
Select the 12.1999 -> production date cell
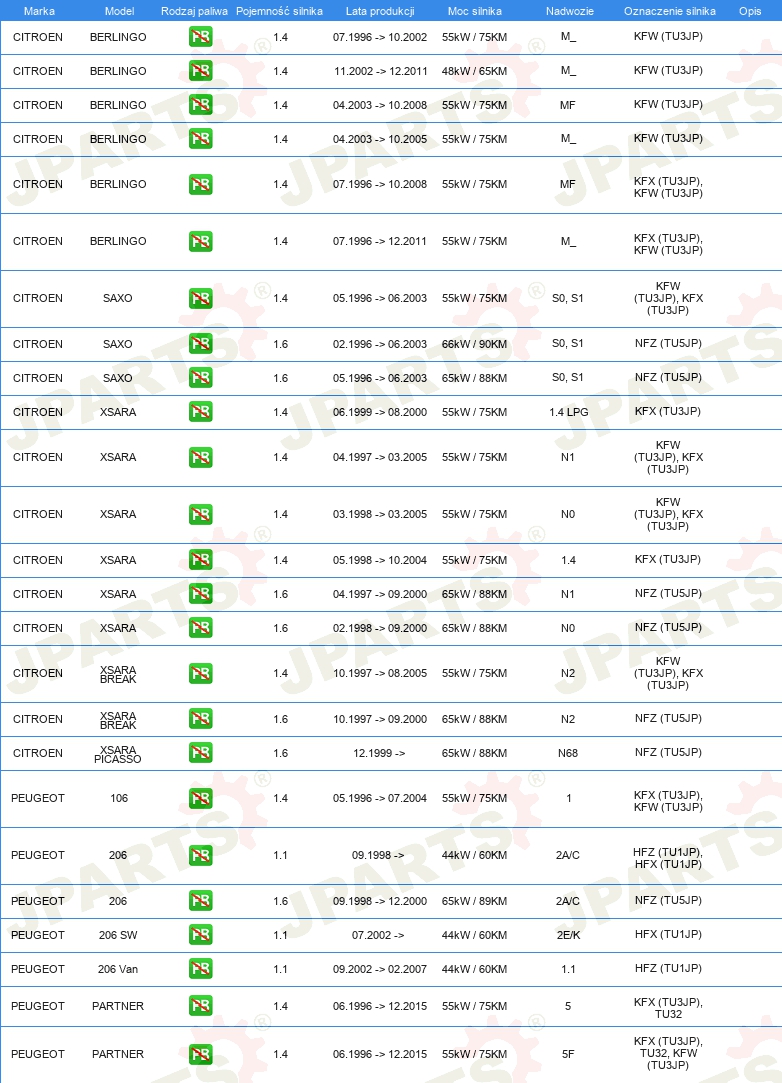point(379,753)
